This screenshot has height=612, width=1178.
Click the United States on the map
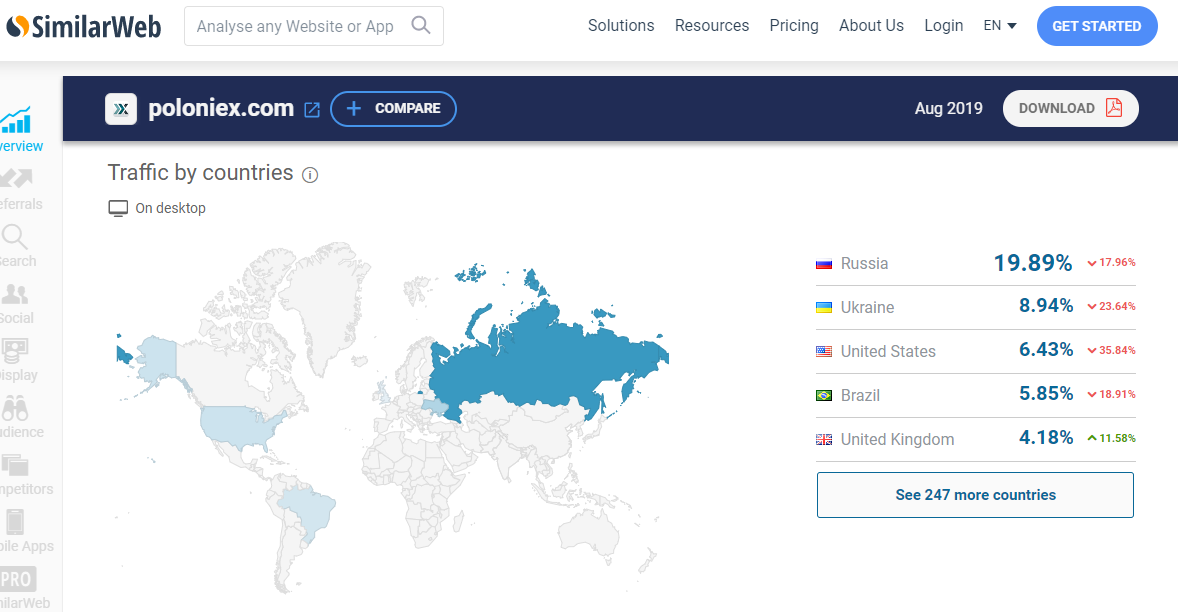tap(237, 427)
